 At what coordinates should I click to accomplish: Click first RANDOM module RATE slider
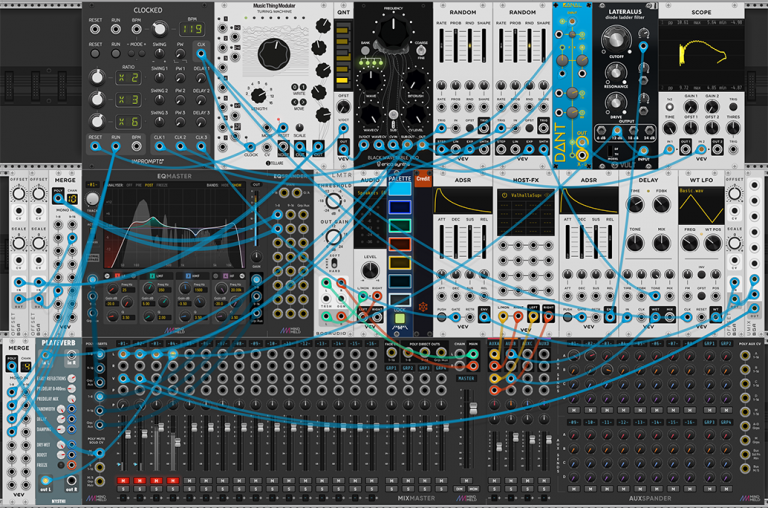tap(441, 45)
